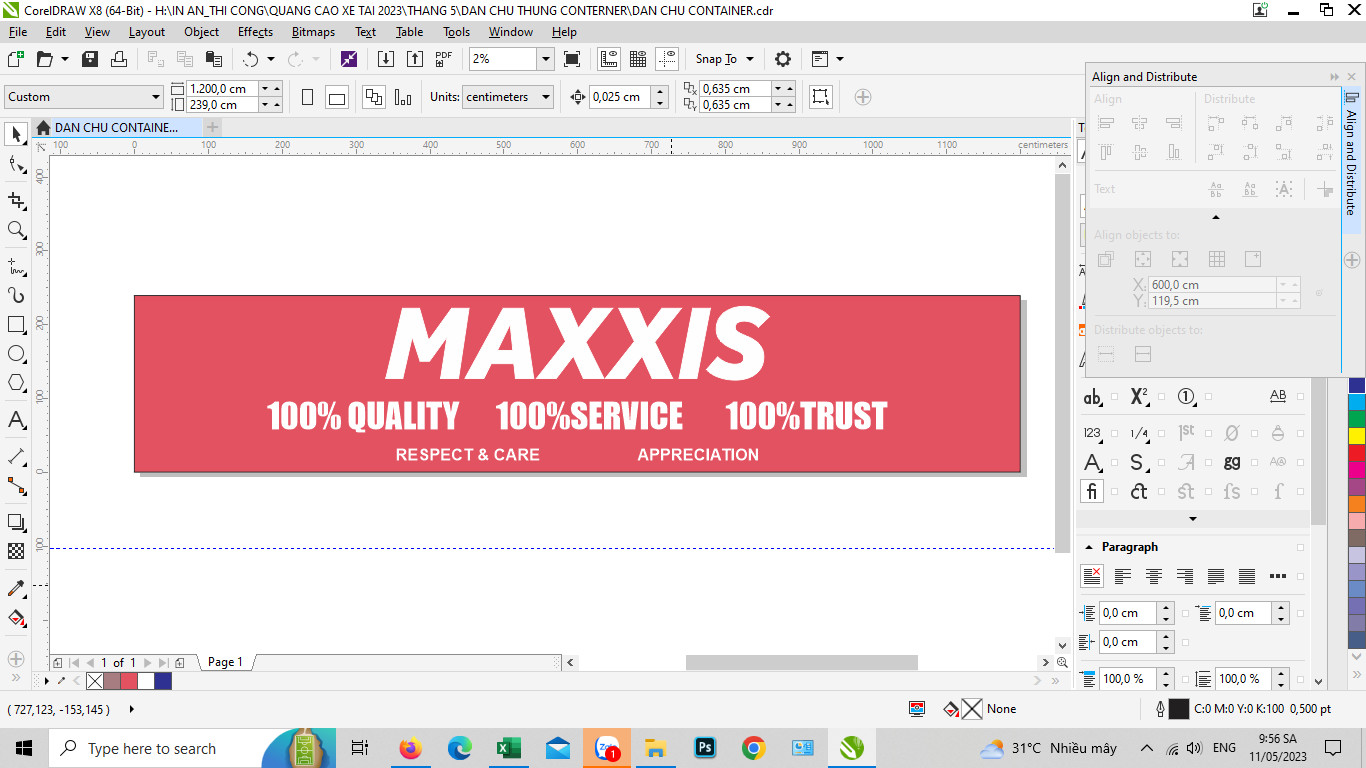
Task: Open fill color box in status bar
Action: 971,709
